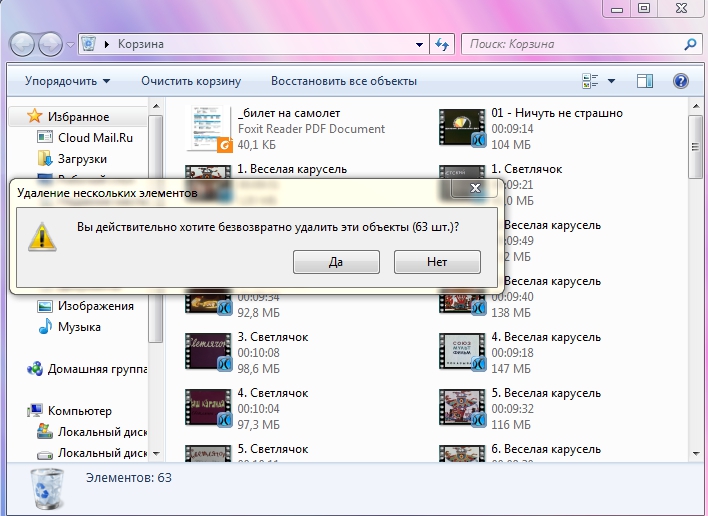Open the Упорядочить dropdown menu
The image size is (708, 516).
pos(68,81)
